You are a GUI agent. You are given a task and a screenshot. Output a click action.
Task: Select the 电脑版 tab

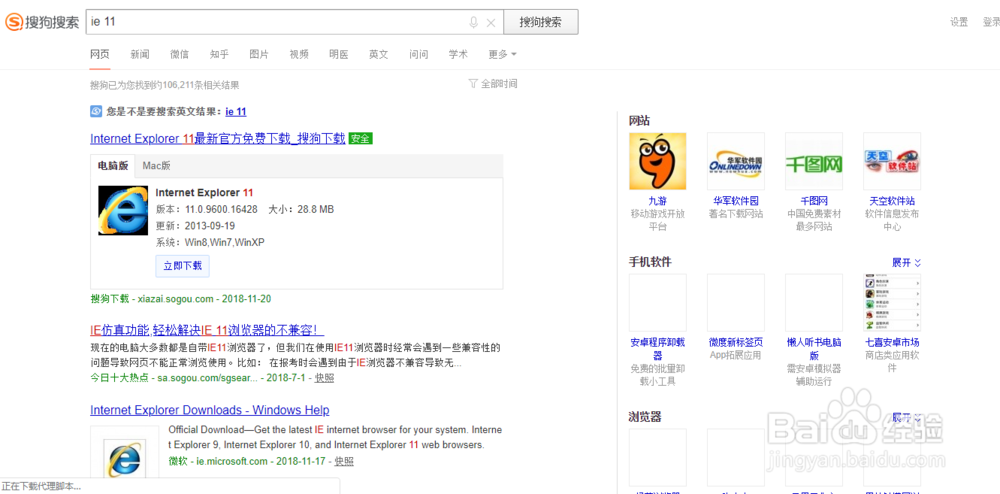pos(113,166)
